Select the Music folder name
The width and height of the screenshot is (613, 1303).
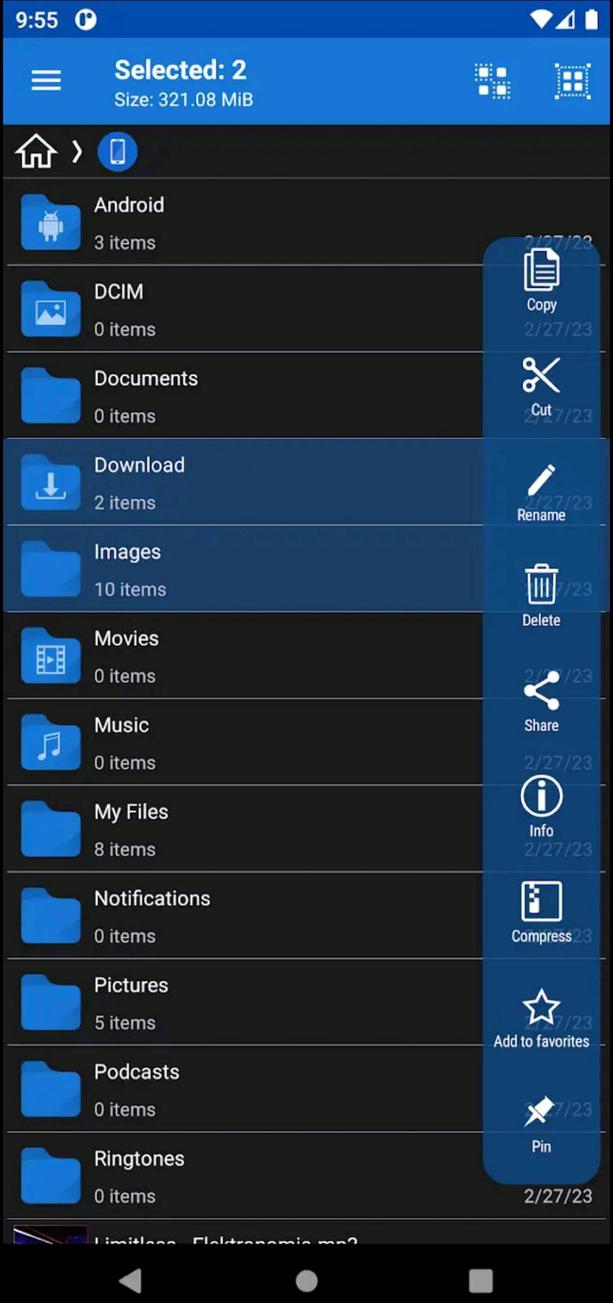coord(121,725)
